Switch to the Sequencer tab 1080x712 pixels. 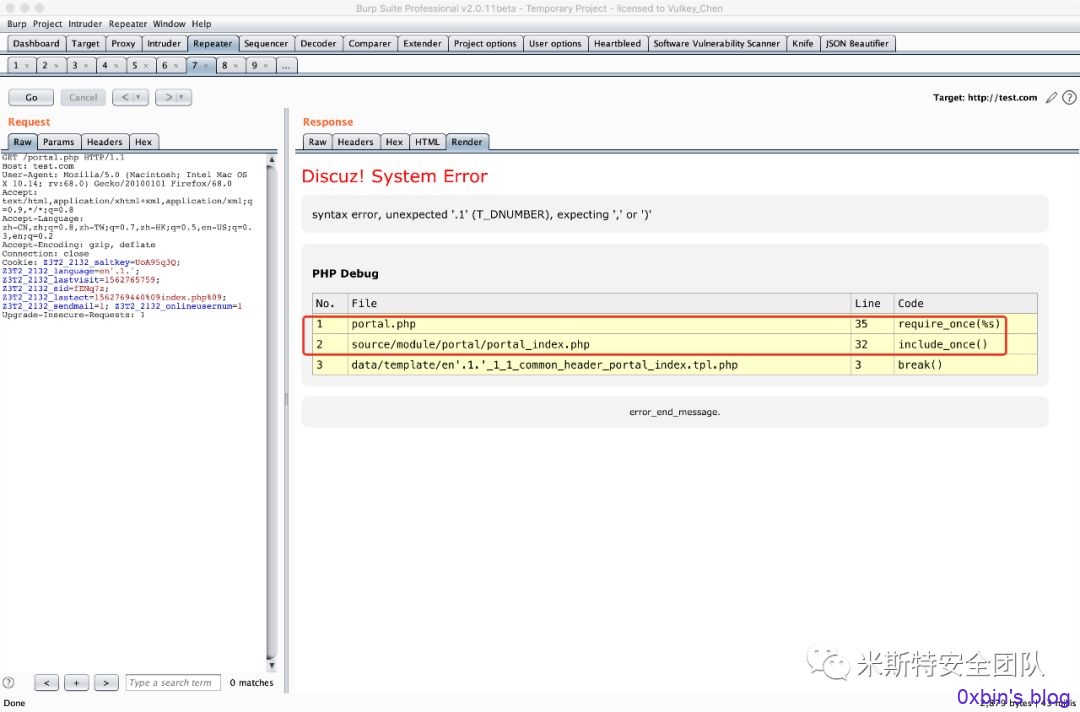[267, 43]
